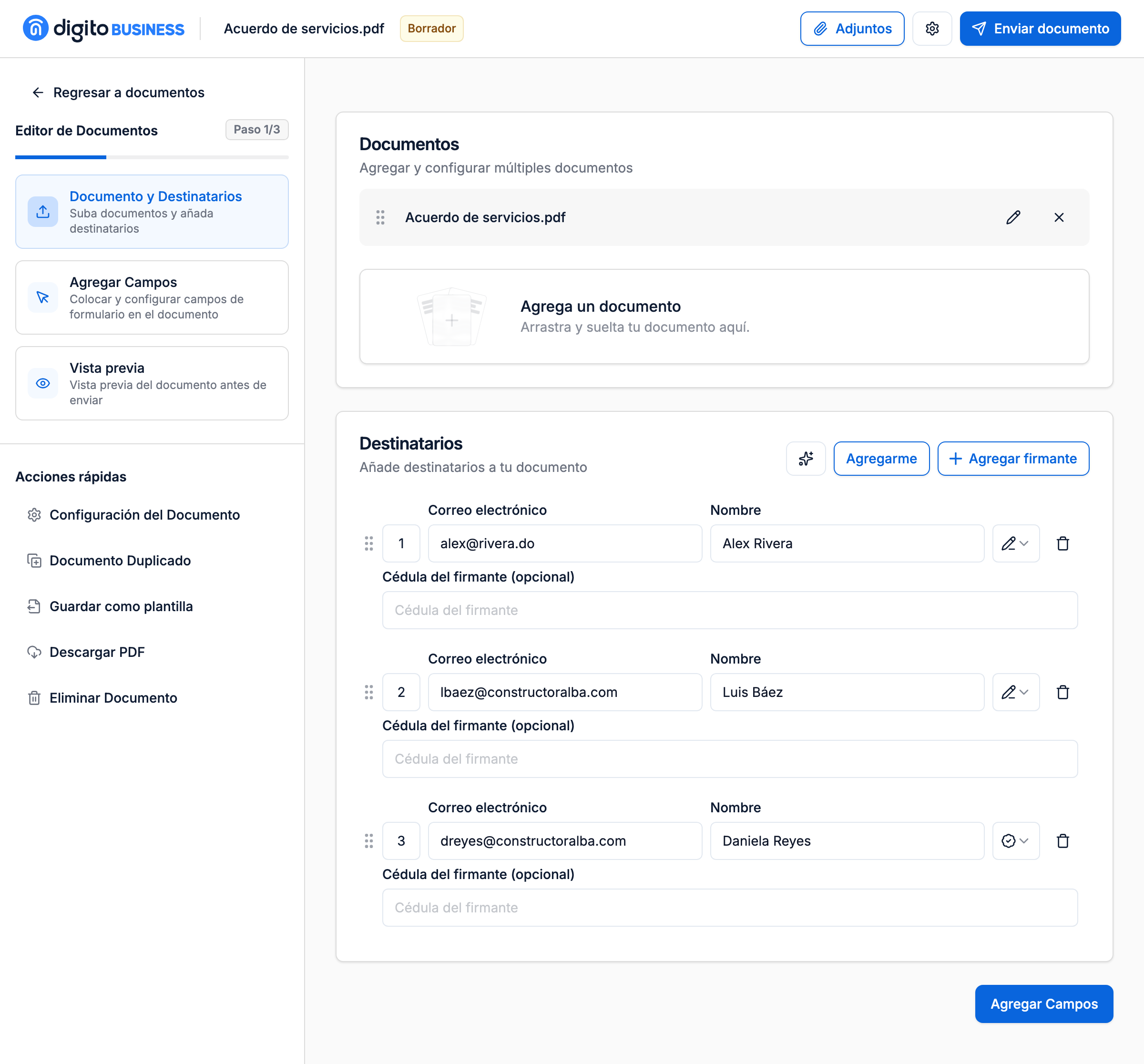This screenshot has height=1064, width=1144.
Task: Choose Eliminar Documento
Action: point(102,697)
